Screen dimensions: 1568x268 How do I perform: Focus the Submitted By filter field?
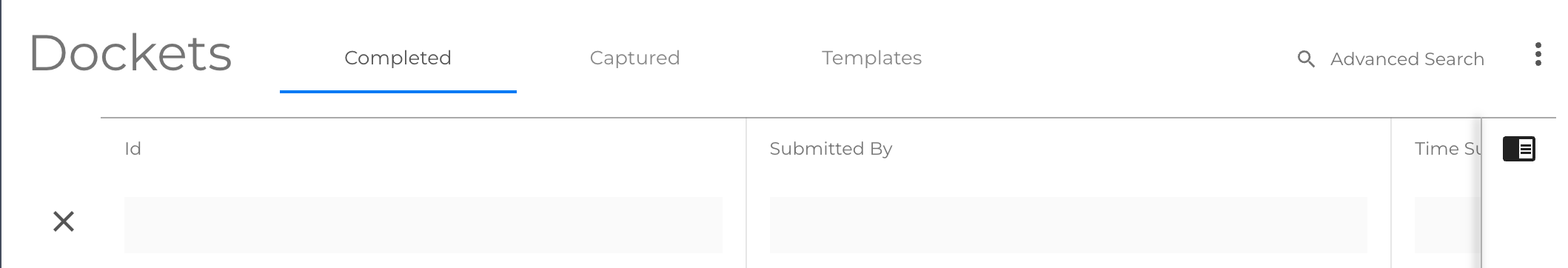[1068, 225]
